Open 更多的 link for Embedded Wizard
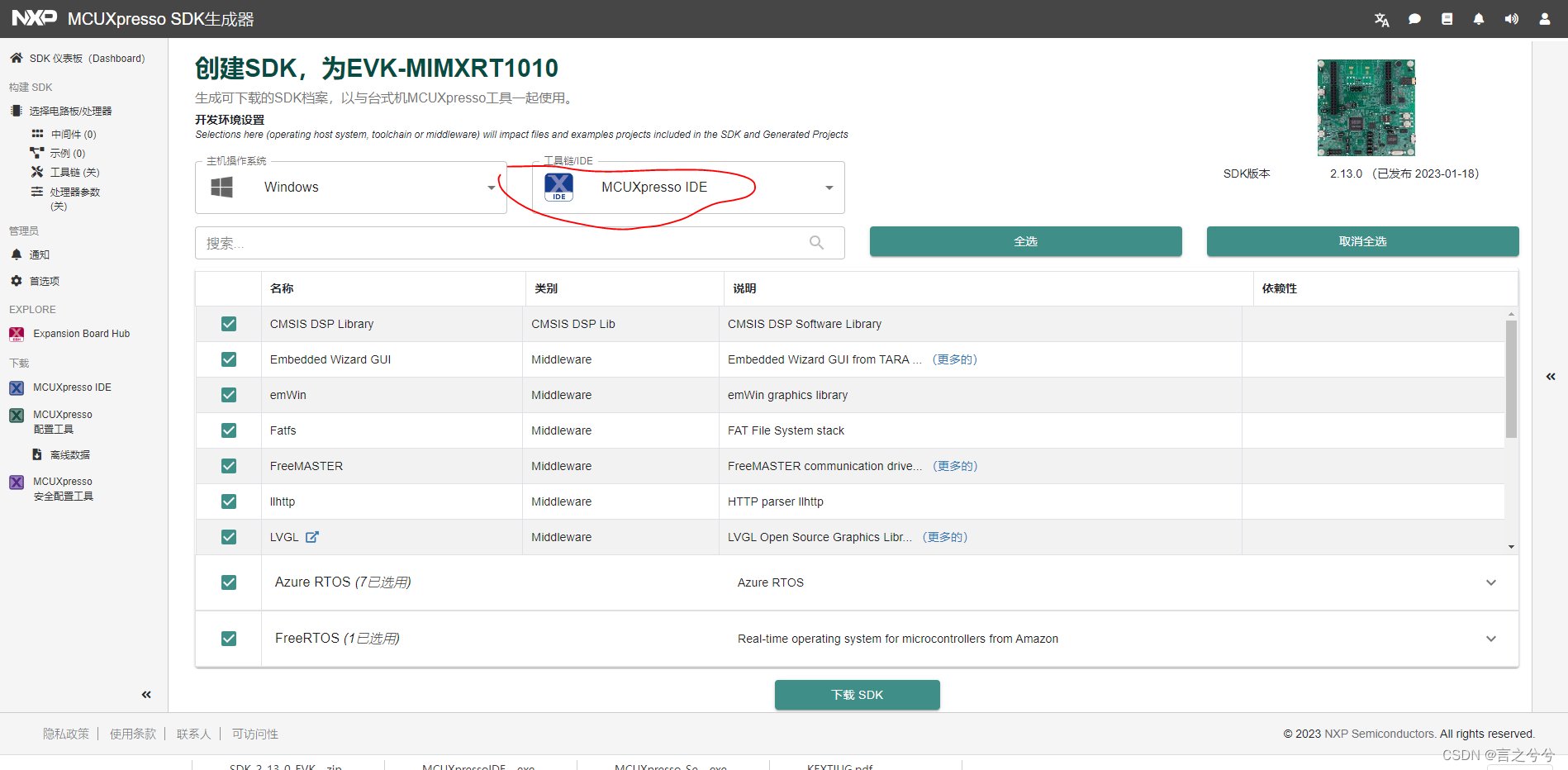This screenshot has width=1568, height=770. pyautogui.click(x=954, y=359)
